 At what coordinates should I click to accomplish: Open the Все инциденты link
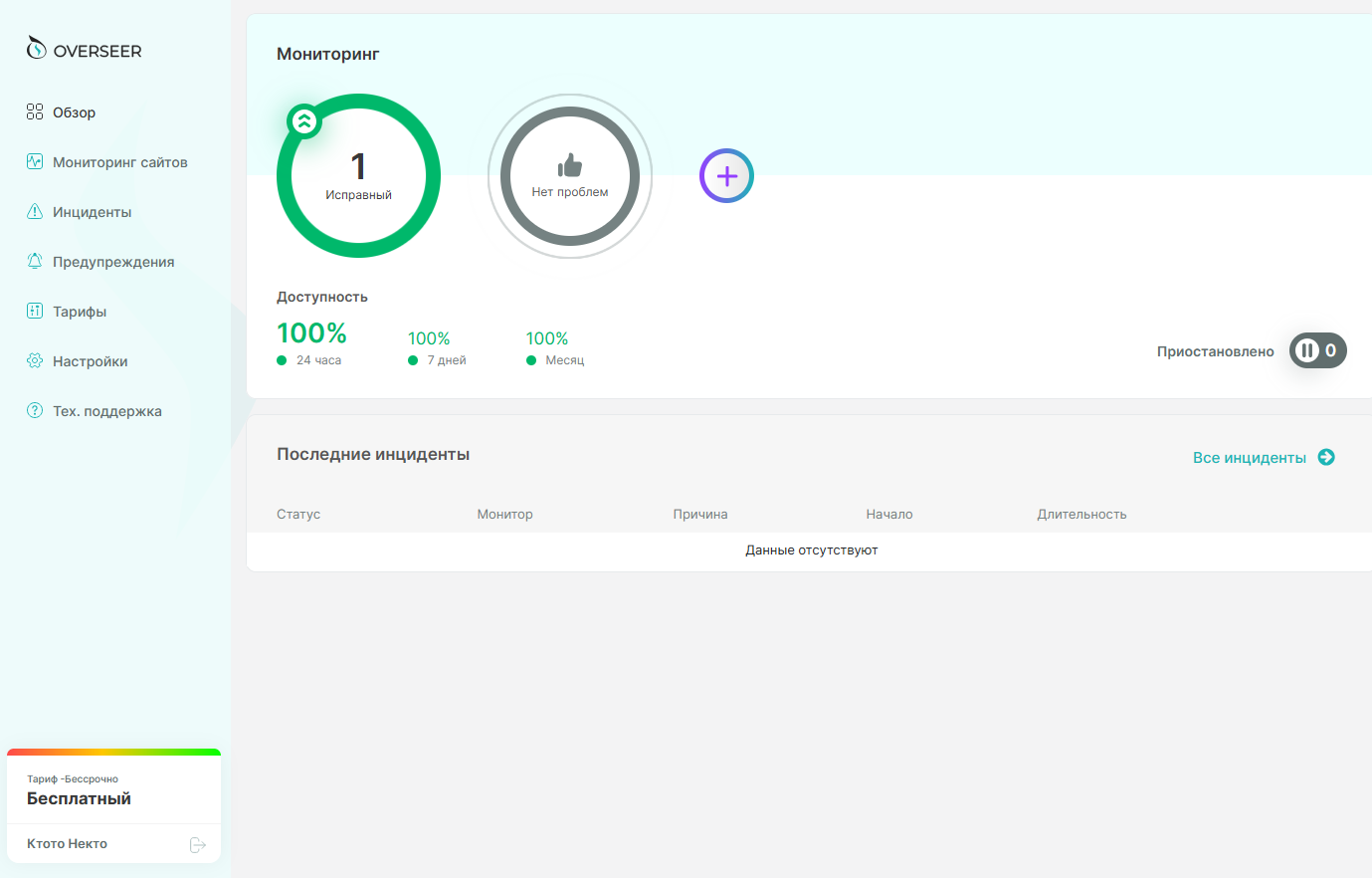click(x=1249, y=458)
